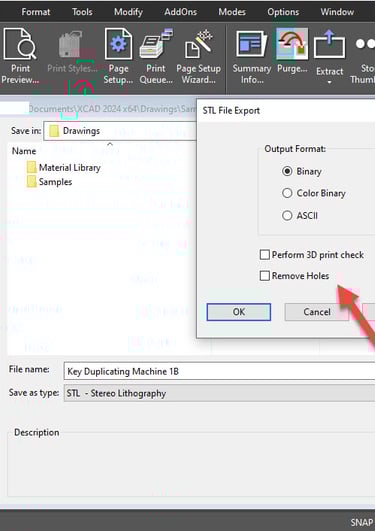Image resolution: width=375 pixels, height=531 pixels.
Task: Open Page Setup tool
Action: [118, 56]
